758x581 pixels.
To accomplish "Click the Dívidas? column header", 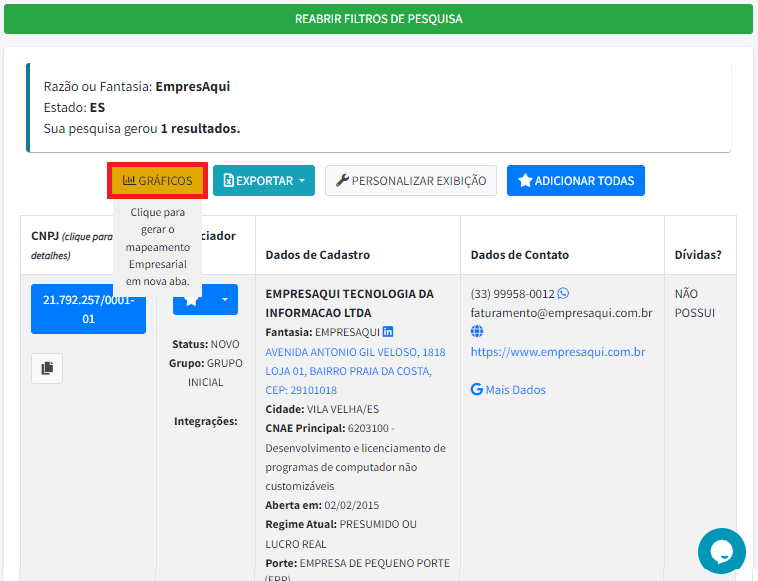I will click(698, 255).
